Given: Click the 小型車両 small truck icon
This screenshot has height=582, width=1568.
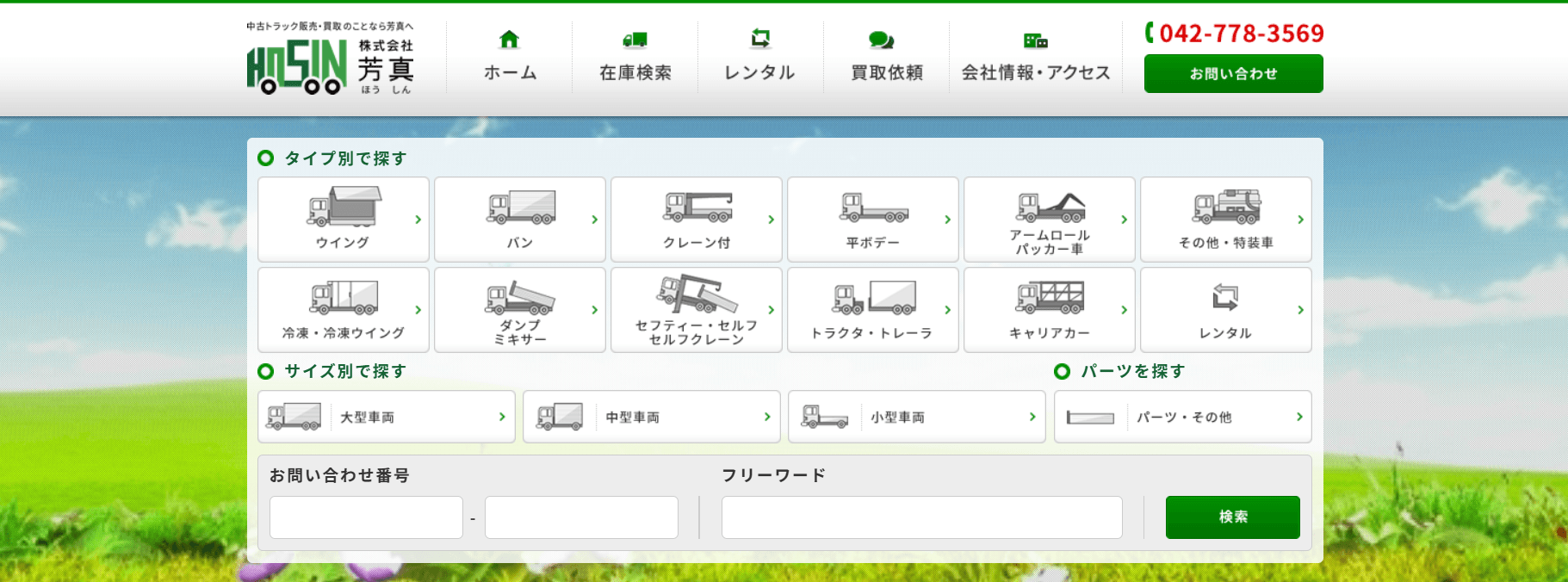Looking at the screenshot, I should click(825, 417).
